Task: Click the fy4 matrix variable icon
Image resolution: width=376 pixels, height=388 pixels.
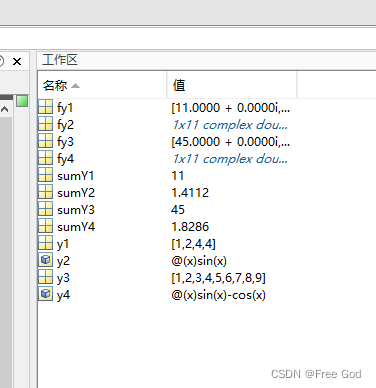Action: point(45,158)
